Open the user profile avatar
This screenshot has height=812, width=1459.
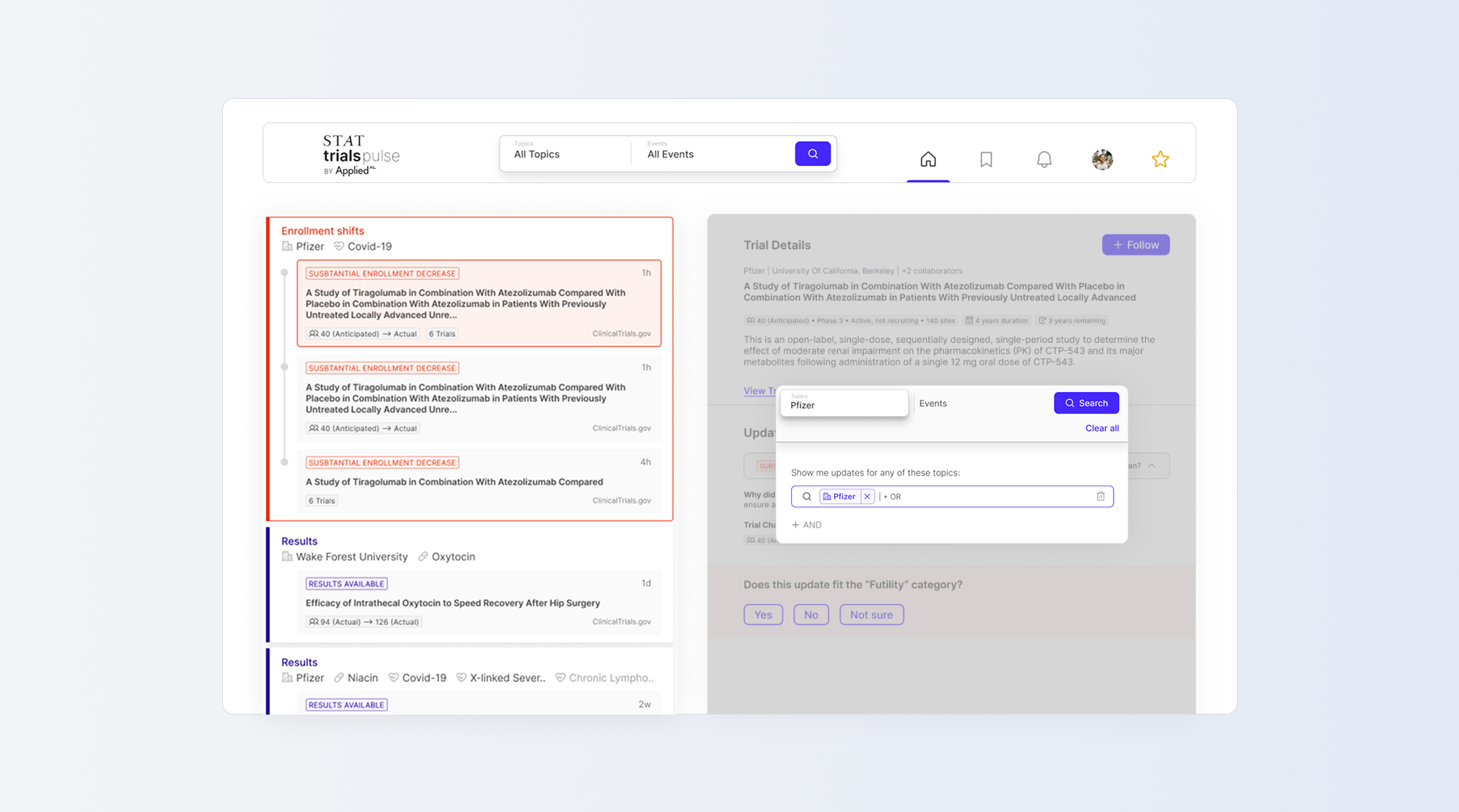point(1102,160)
